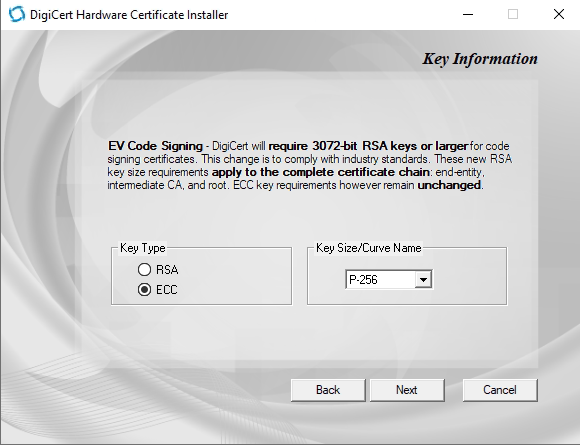The width and height of the screenshot is (580, 445).
Task: Open the curve name dropdown arrow
Action: click(424, 280)
